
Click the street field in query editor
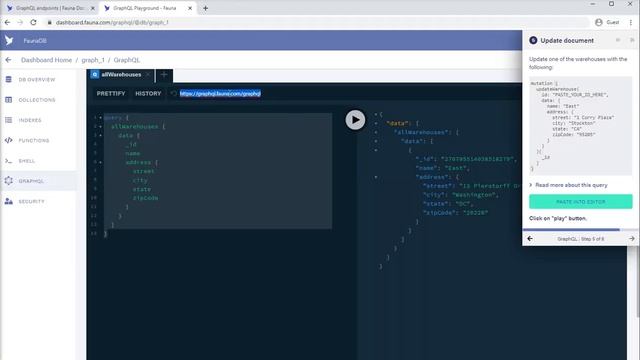(x=143, y=171)
